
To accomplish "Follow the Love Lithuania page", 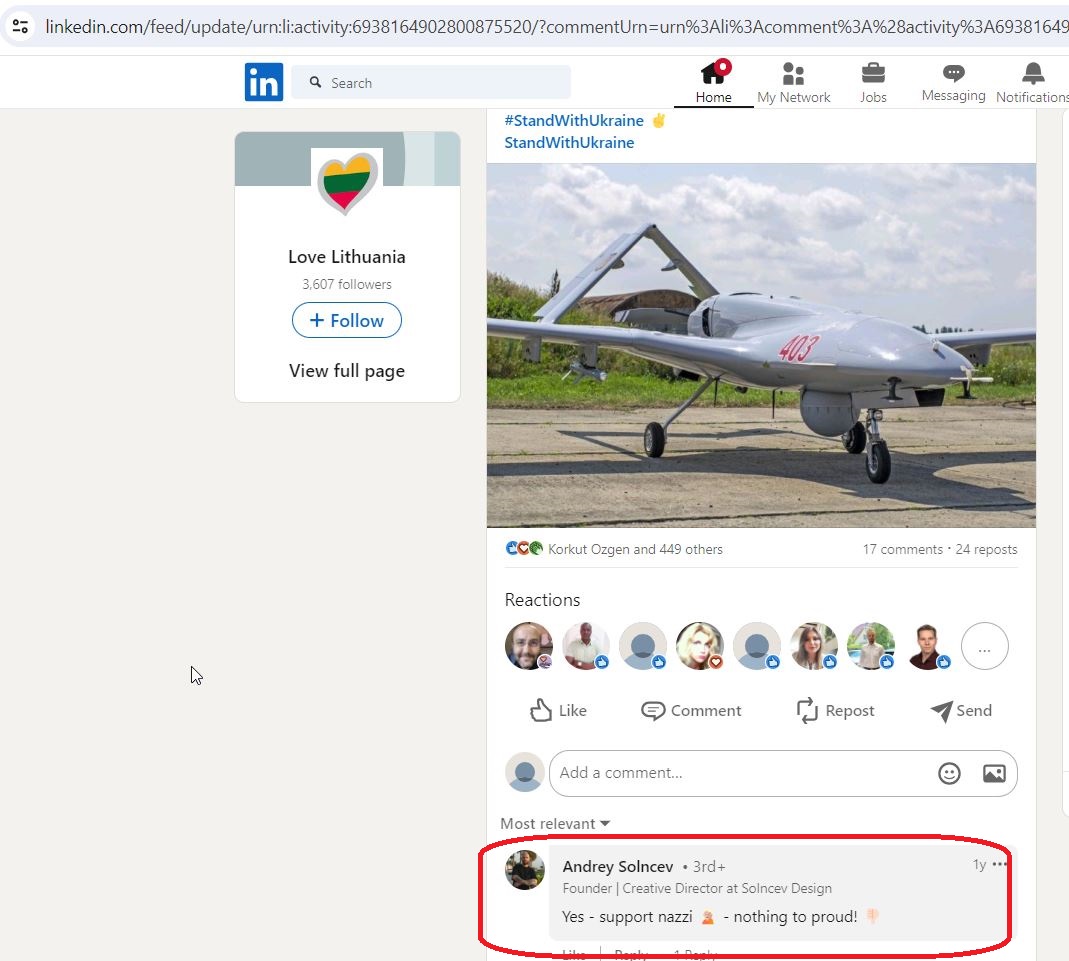I will 347,320.
